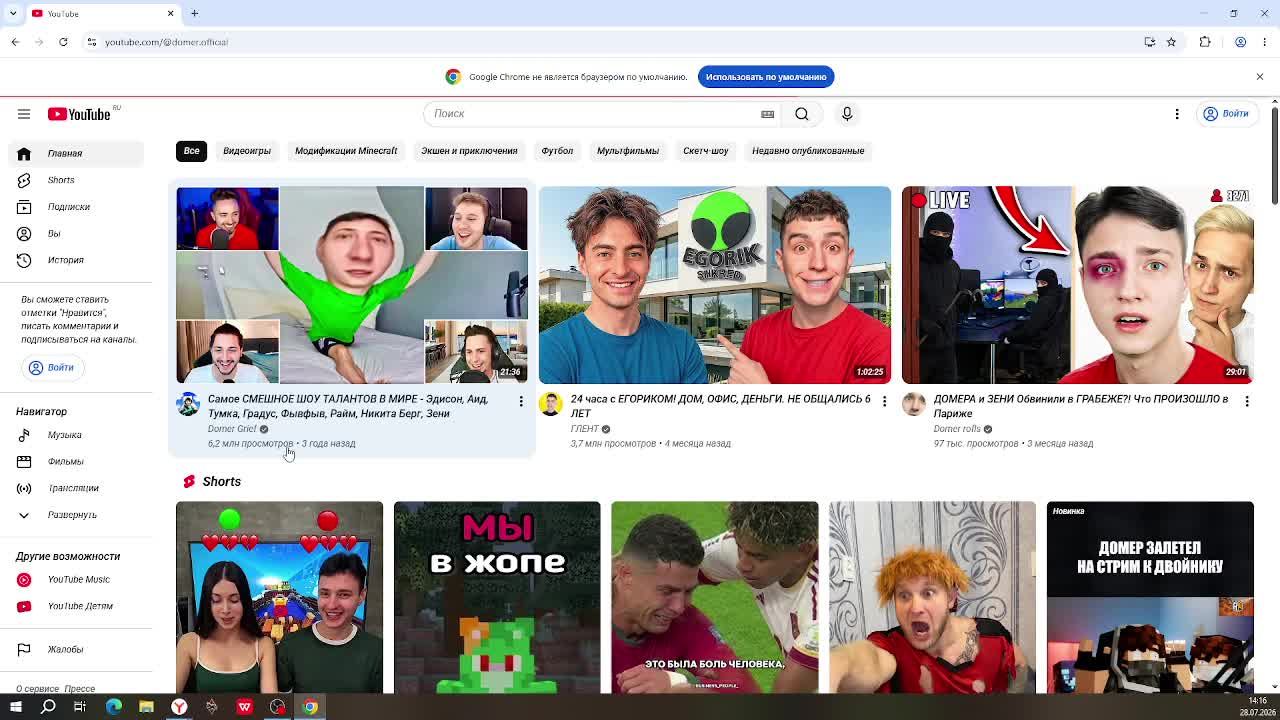Open the YouTube hamburger guide menu
The width and height of the screenshot is (1280, 720).
point(24,114)
